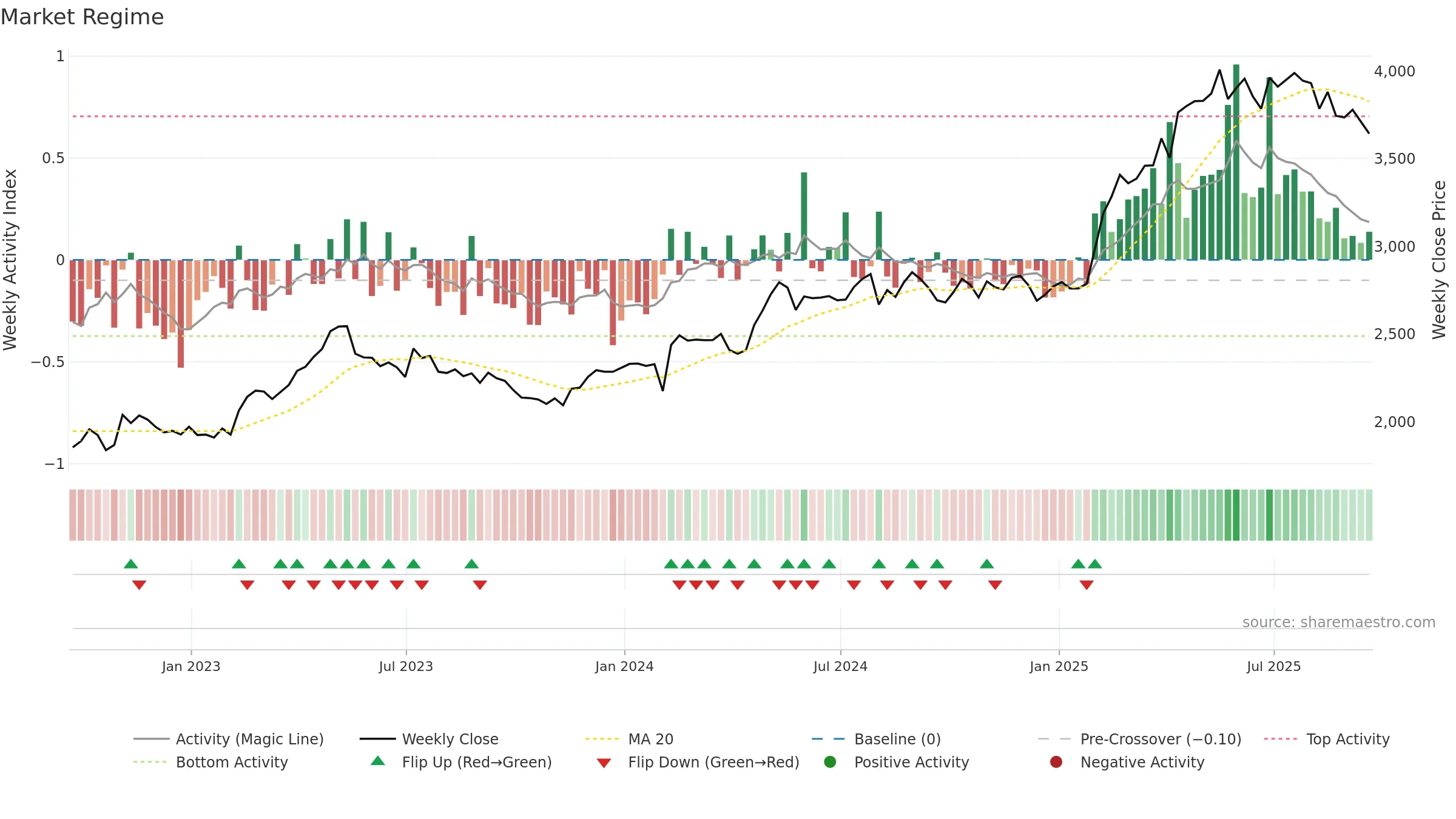Click first green flip-up marker before Jan 2023
Image resolution: width=1456 pixels, height=819 pixels.
[x=131, y=564]
